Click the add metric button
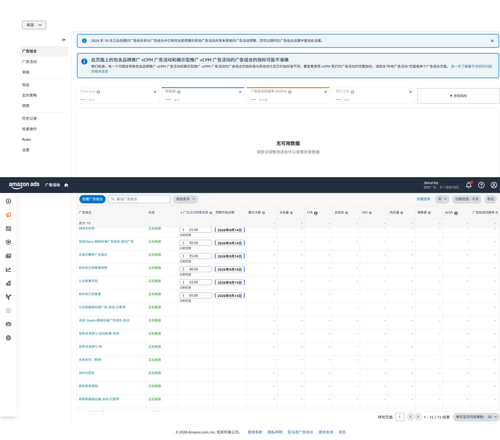 [x=458, y=96]
